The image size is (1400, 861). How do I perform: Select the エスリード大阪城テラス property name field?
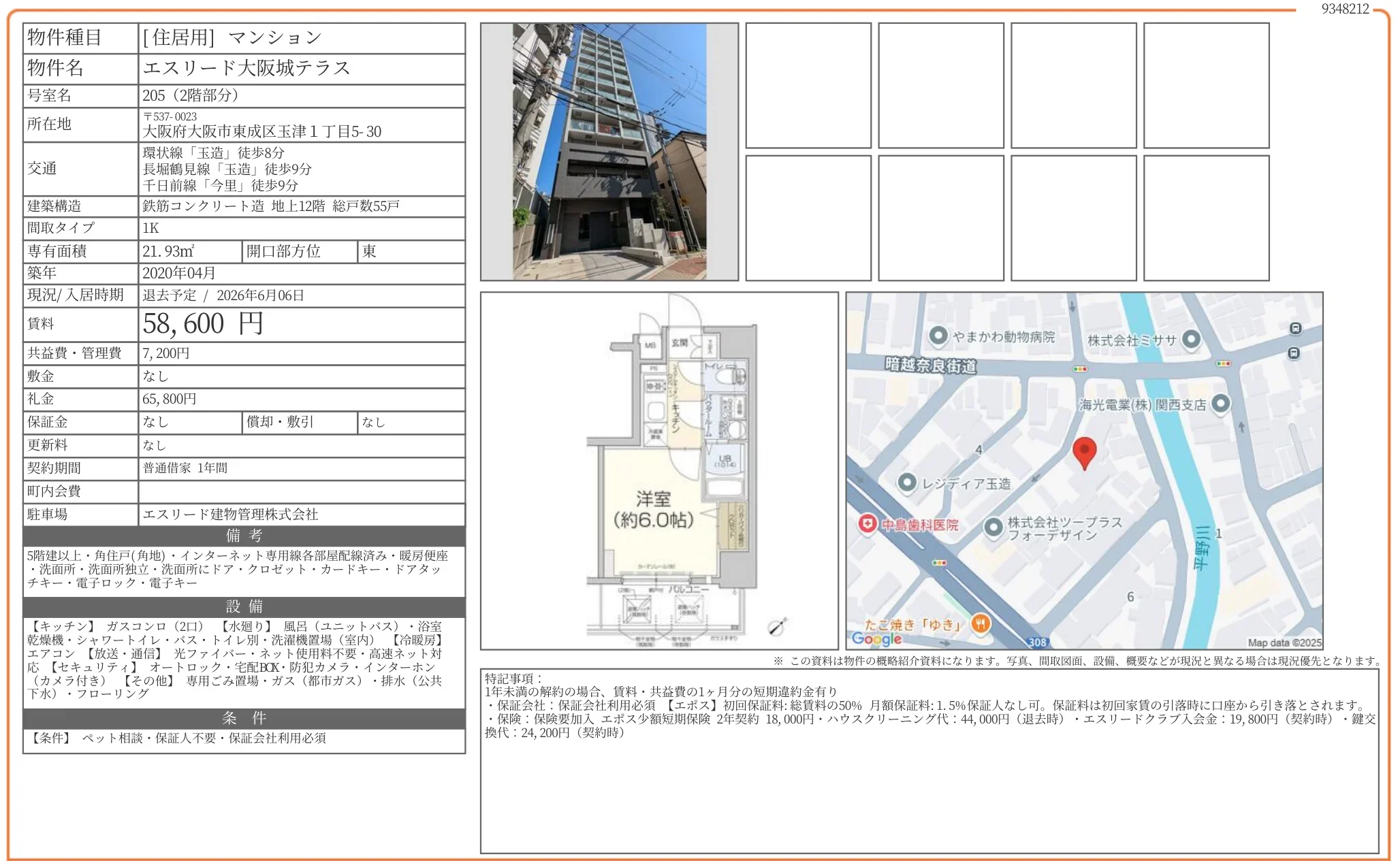(x=245, y=68)
